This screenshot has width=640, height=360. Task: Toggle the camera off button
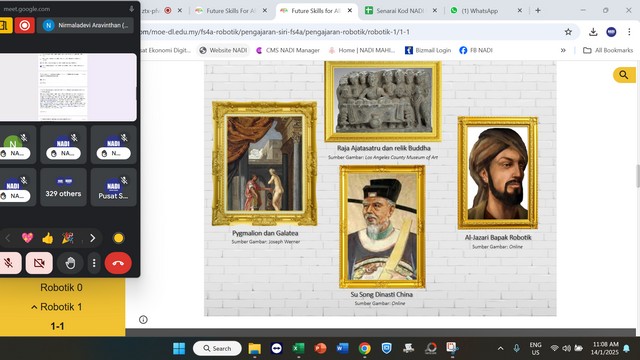point(39,263)
